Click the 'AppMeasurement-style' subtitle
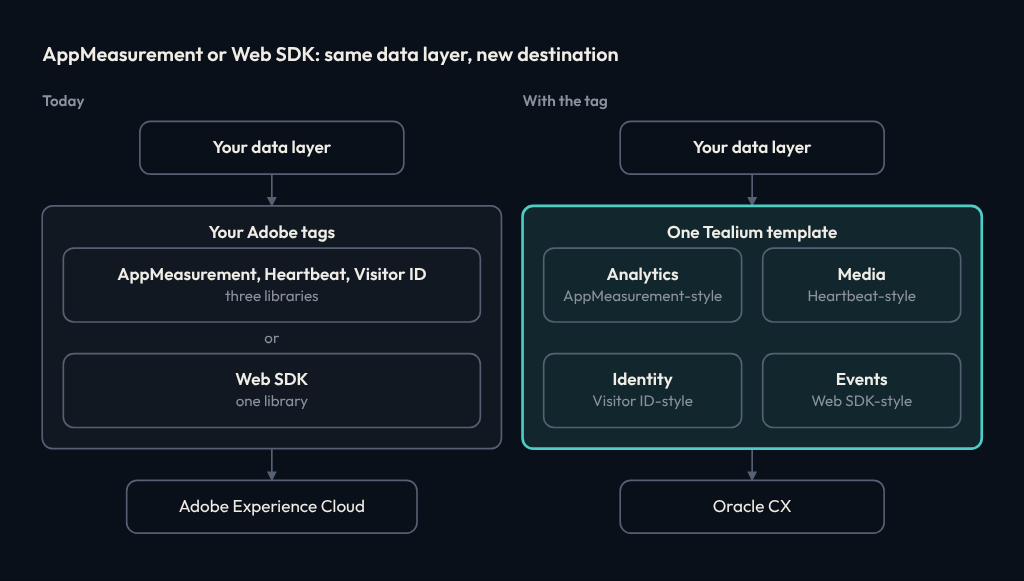 (643, 296)
